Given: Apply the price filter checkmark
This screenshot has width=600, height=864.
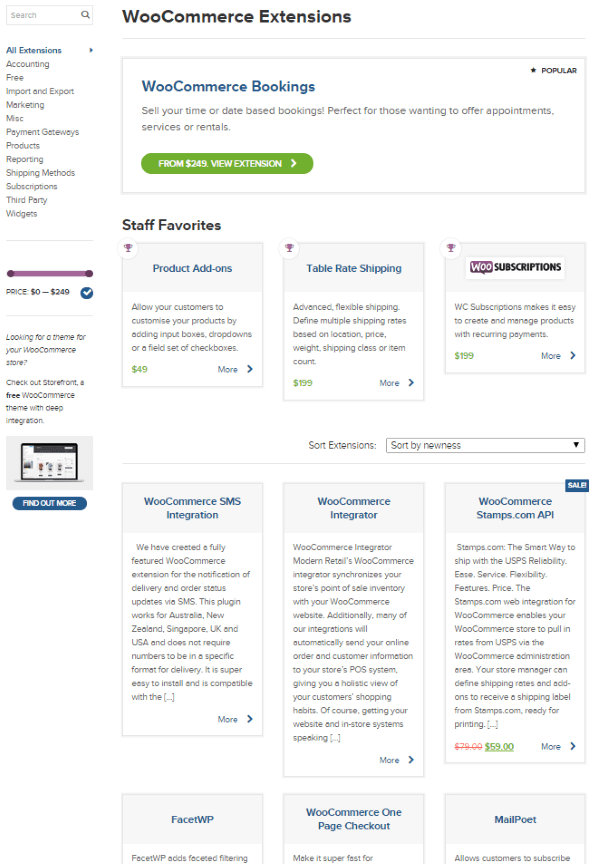Looking at the screenshot, I should coord(87,293).
